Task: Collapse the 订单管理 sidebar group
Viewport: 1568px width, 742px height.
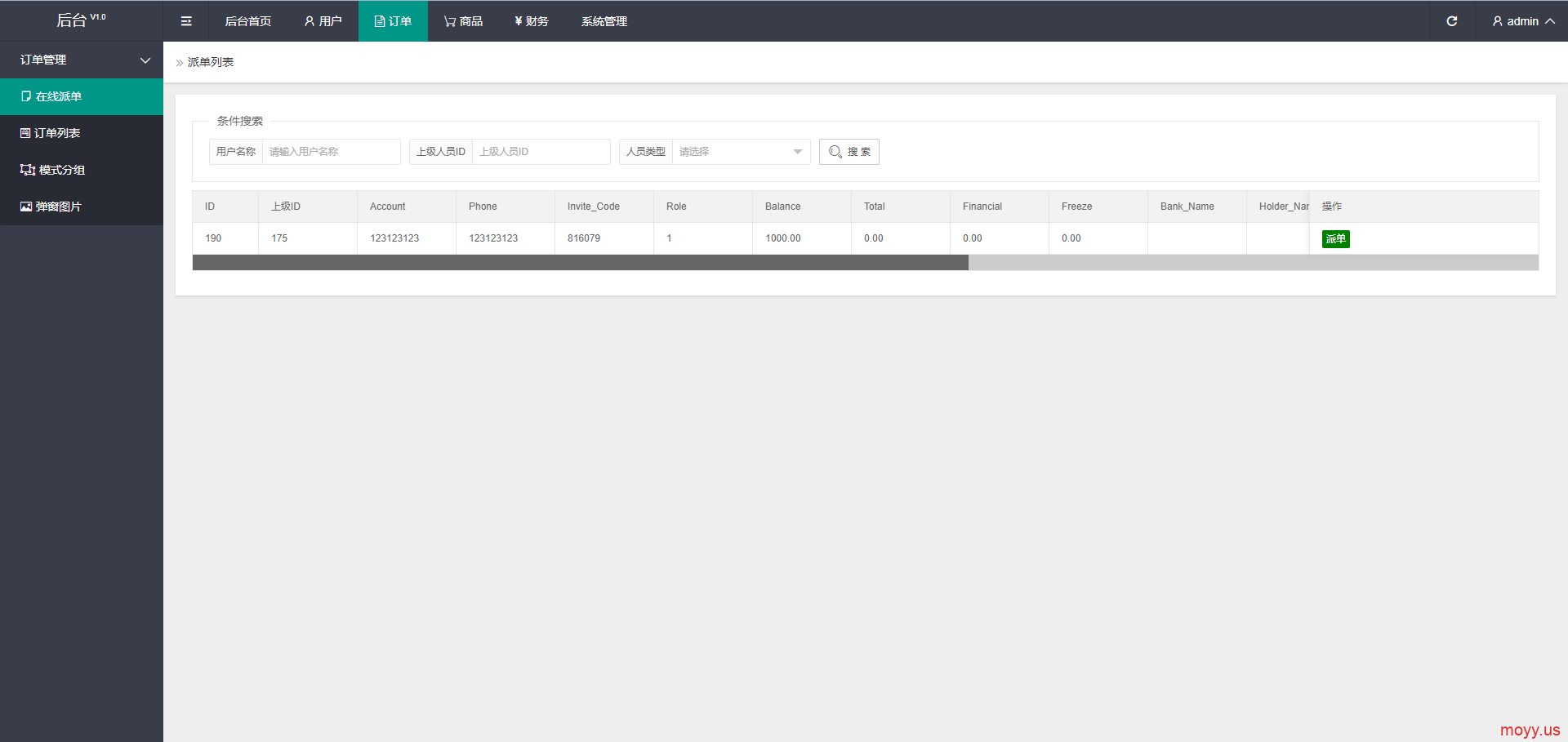Action: pyautogui.click(x=82, y=60)
